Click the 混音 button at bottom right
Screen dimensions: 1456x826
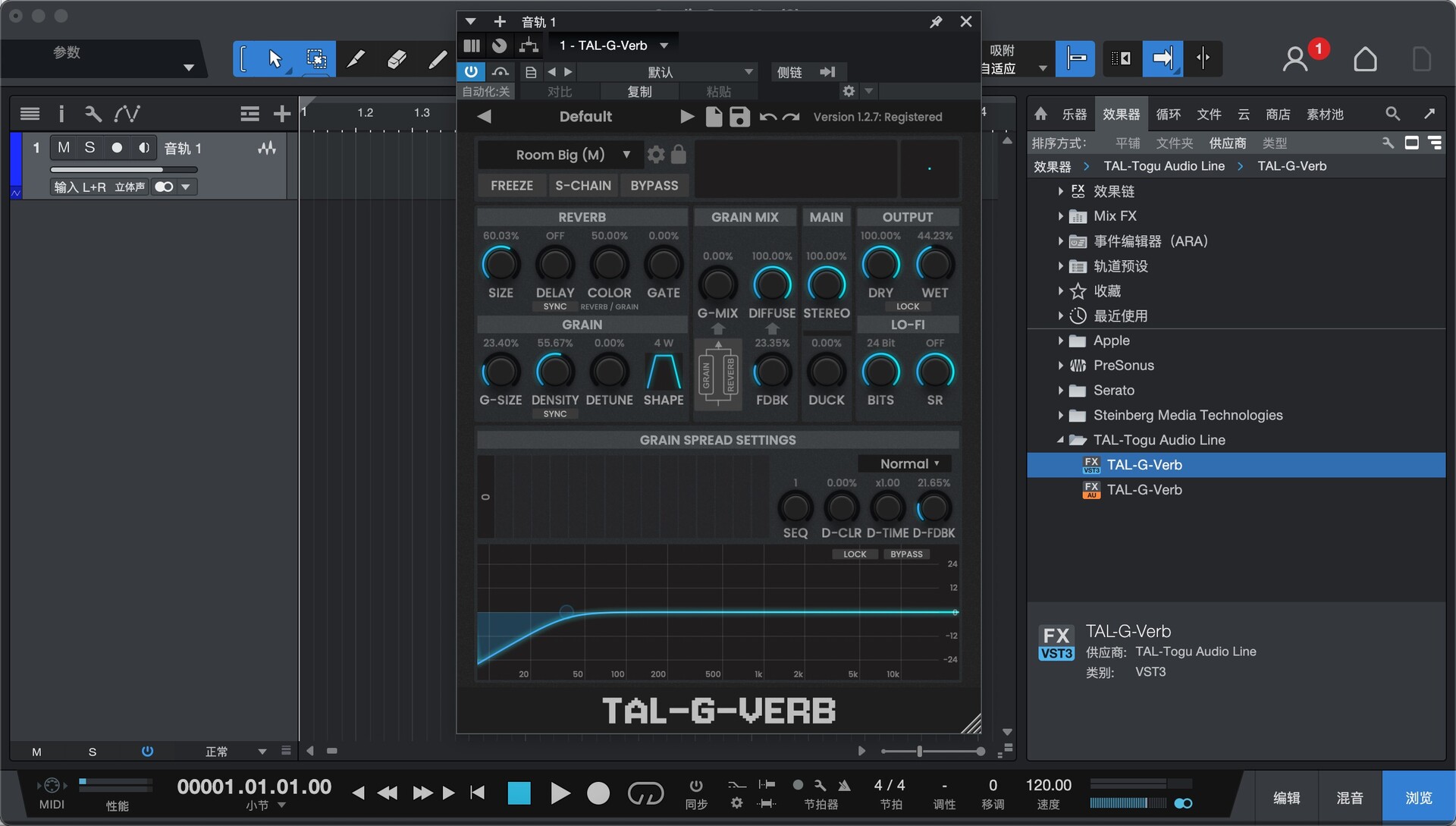(x=1349, y=798)
